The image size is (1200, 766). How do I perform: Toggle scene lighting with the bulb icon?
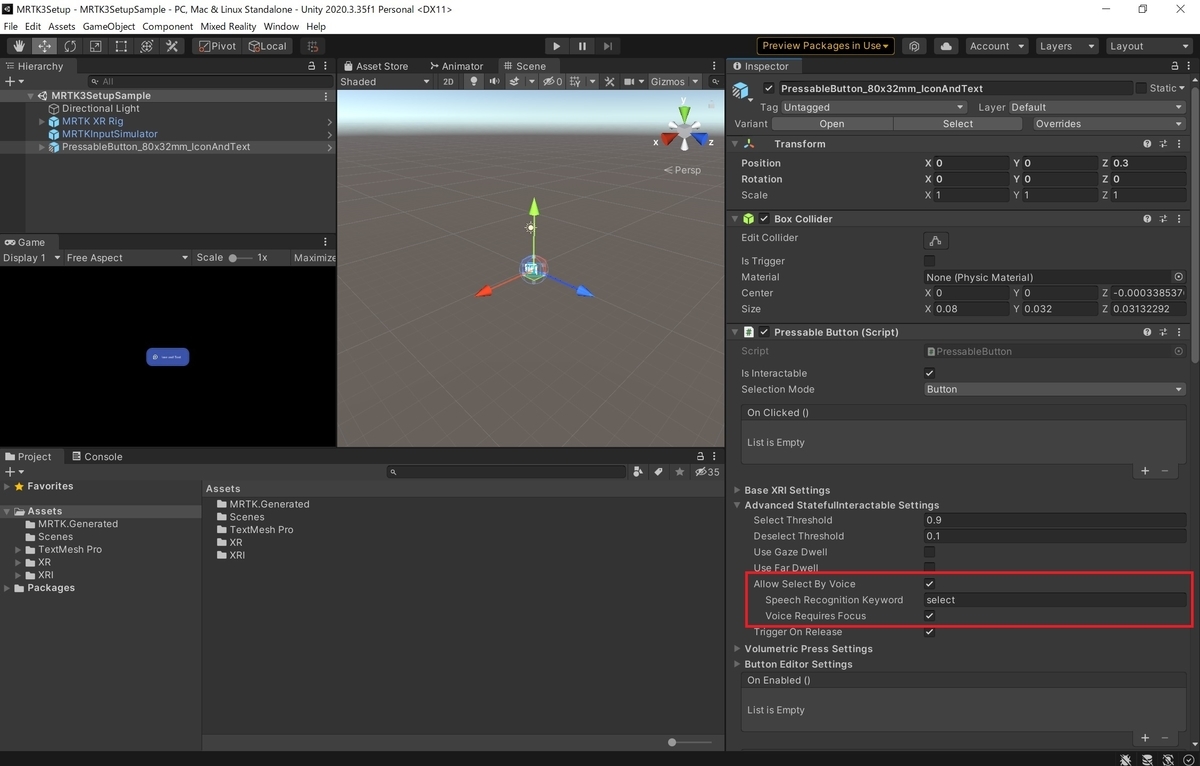pos(474,82)
